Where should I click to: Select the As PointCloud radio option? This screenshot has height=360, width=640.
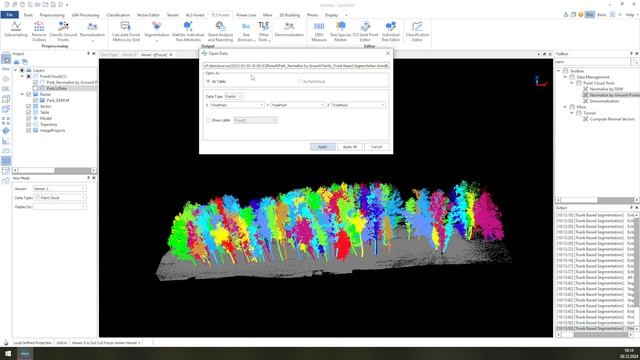(x=299, y=81)
